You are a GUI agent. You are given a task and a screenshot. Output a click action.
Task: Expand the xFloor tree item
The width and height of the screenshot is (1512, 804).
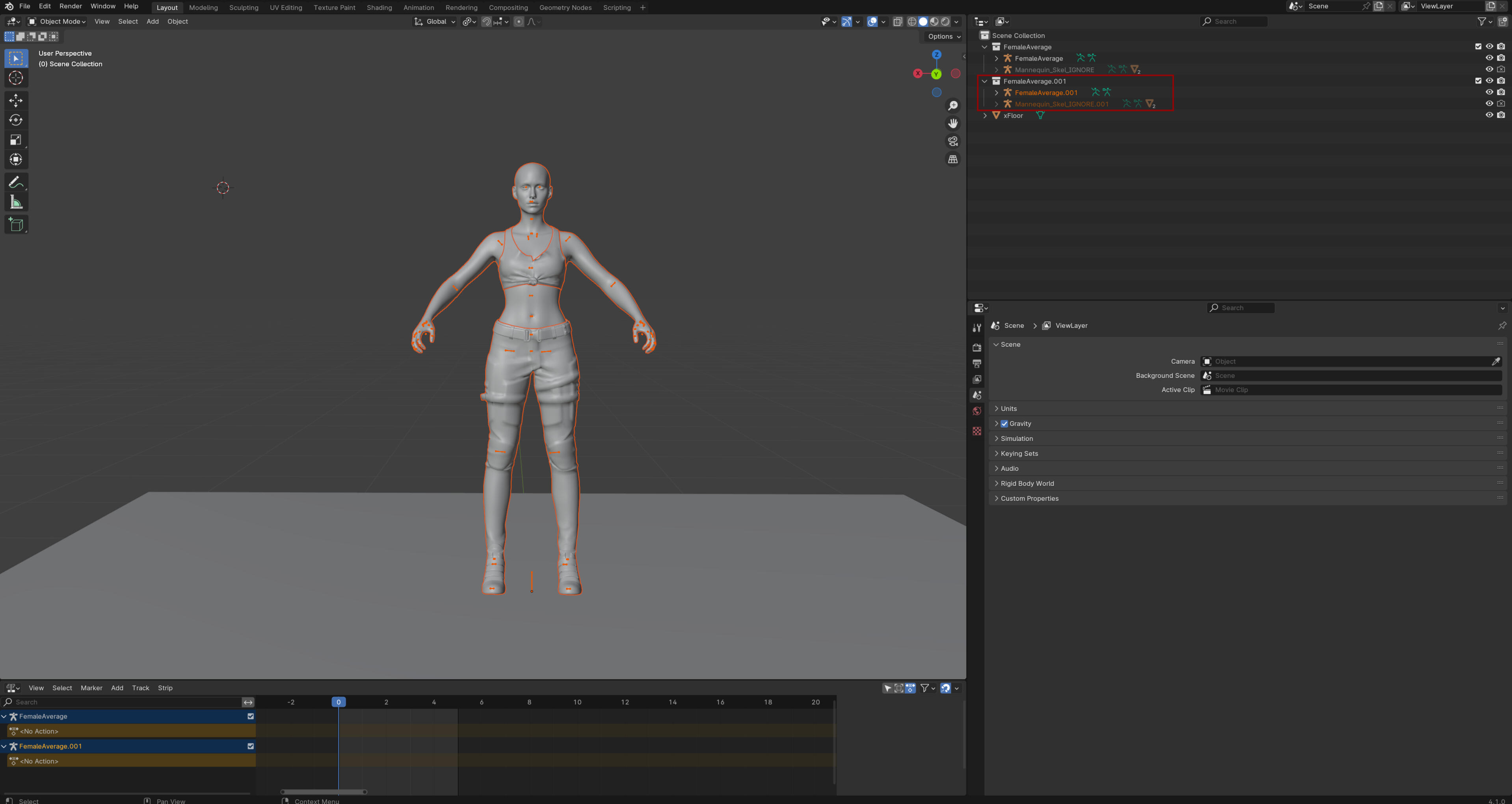(985, 115)
